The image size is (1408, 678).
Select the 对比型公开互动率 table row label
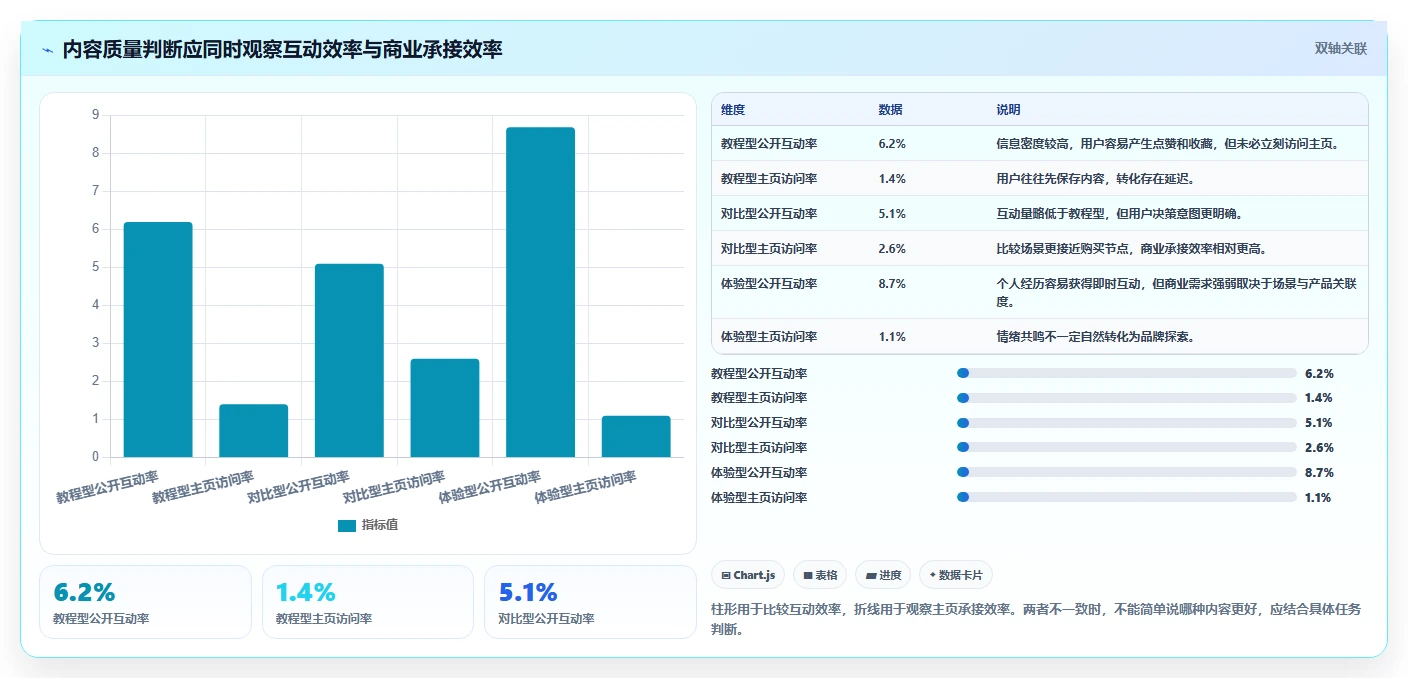click(x=769, y=214)
